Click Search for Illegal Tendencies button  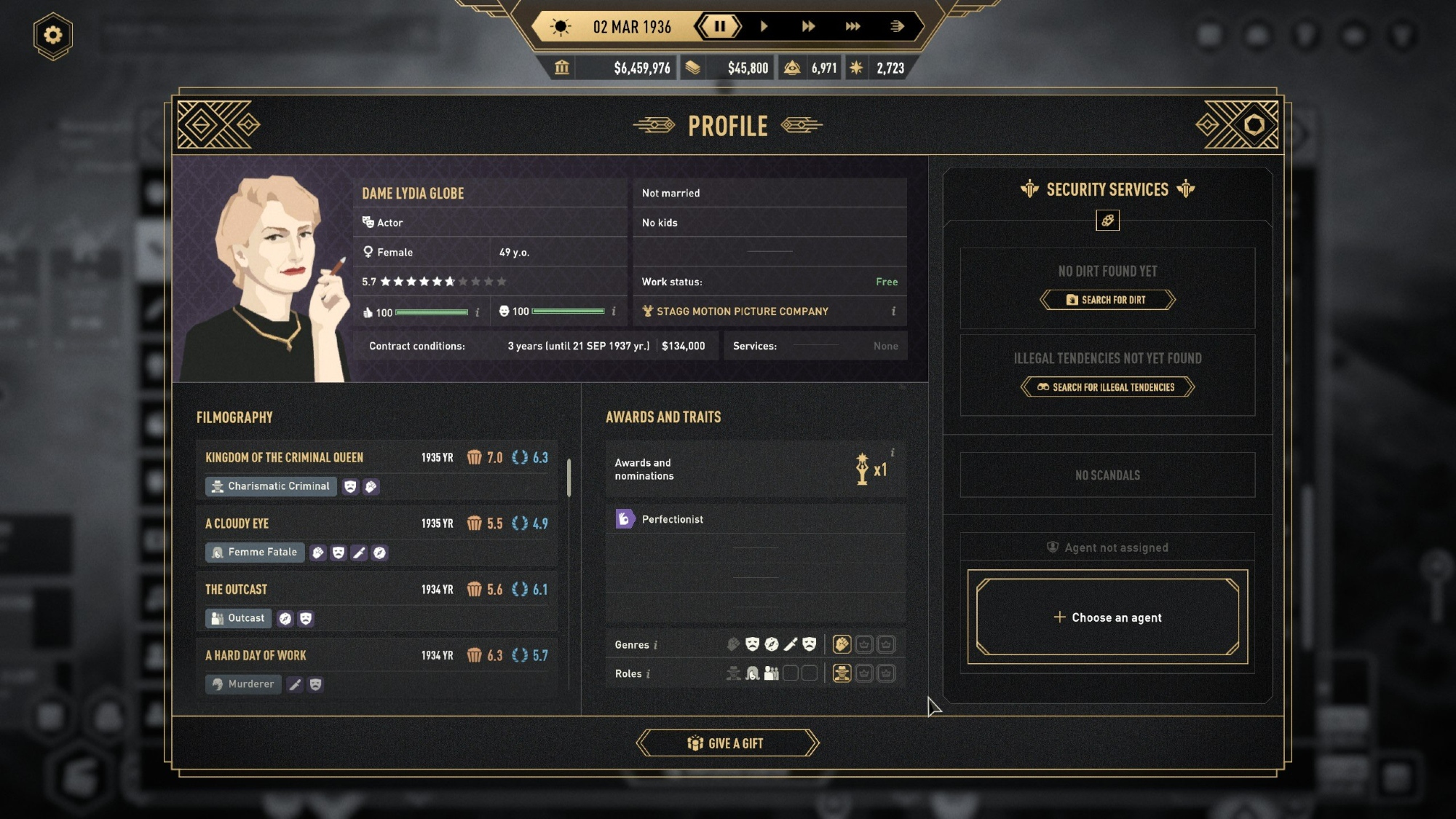pyautogui.click(x=1107, y=387)
